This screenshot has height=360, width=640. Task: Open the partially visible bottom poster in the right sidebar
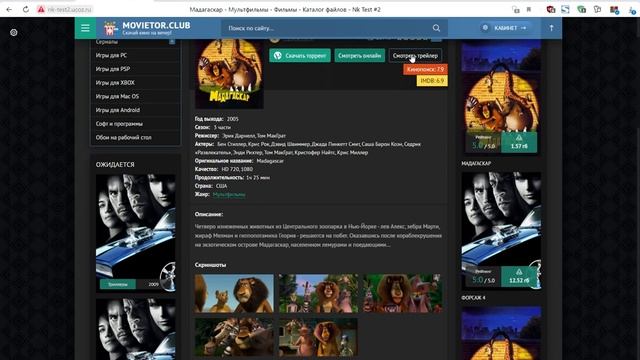point(501,333)
